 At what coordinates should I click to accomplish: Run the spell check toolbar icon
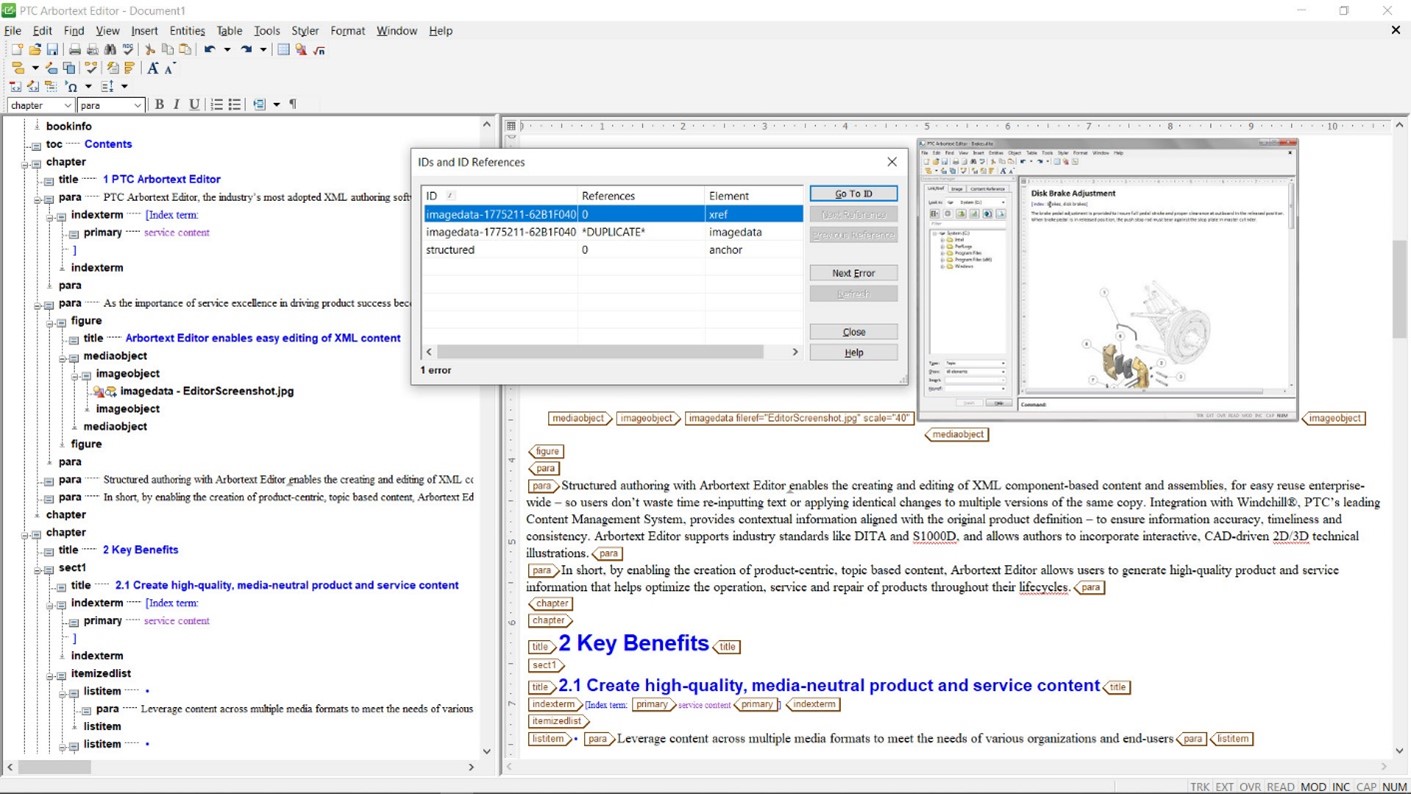coord(128,49)
